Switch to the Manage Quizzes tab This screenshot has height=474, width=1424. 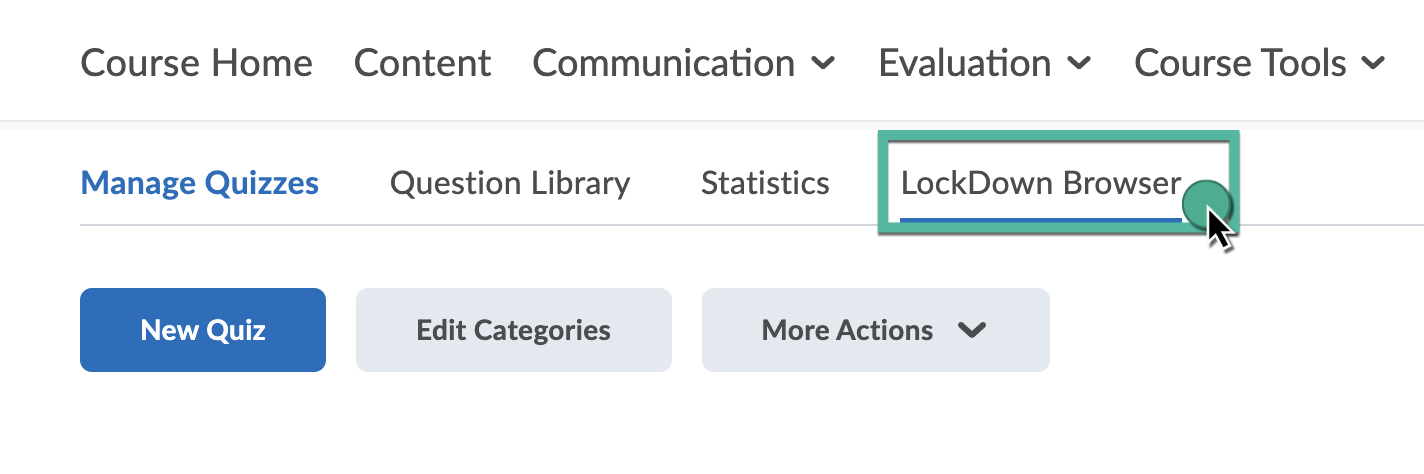pos(199,184)
